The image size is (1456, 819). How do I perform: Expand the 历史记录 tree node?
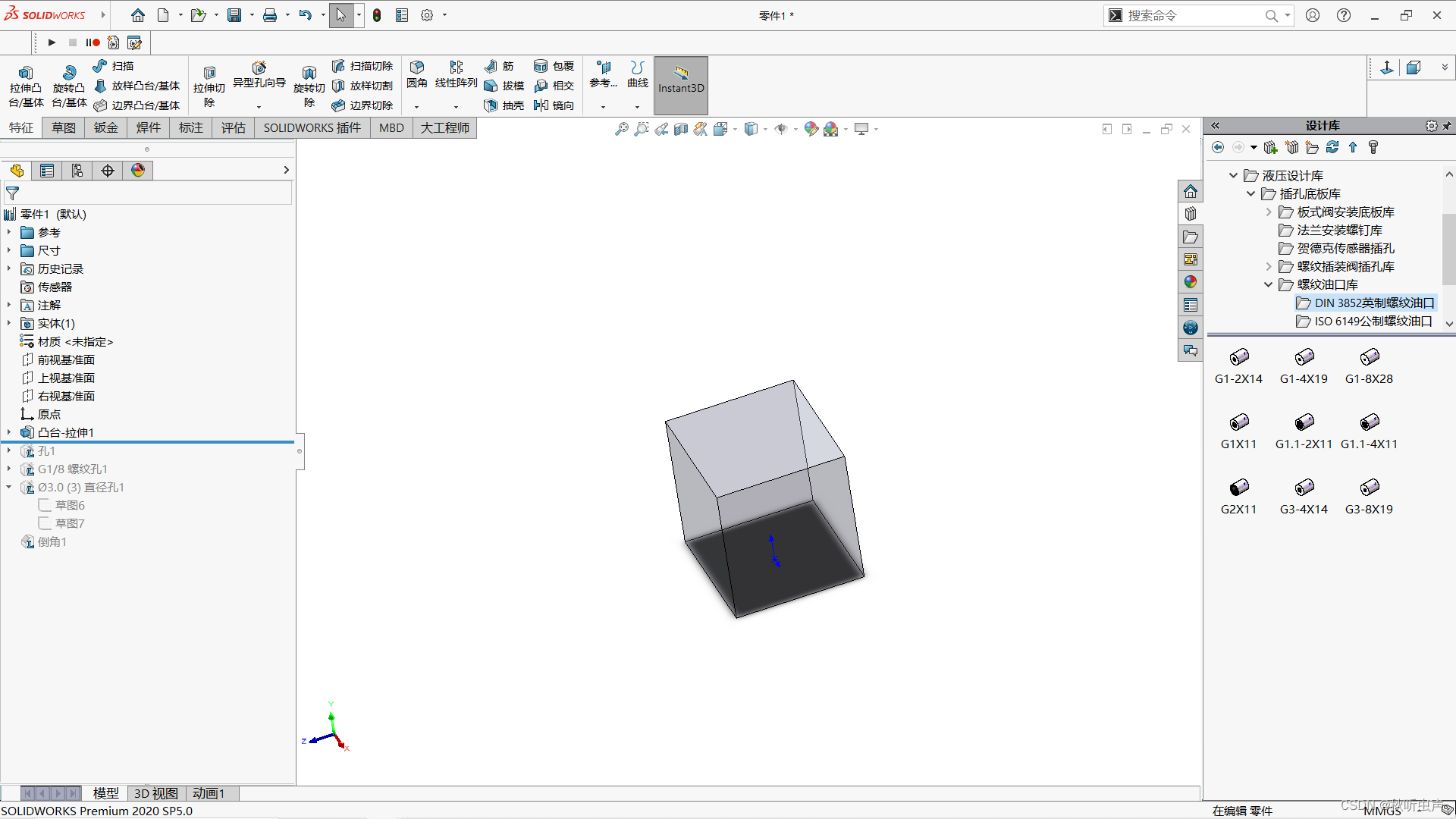pyautogui.click(x=9, y=269)
